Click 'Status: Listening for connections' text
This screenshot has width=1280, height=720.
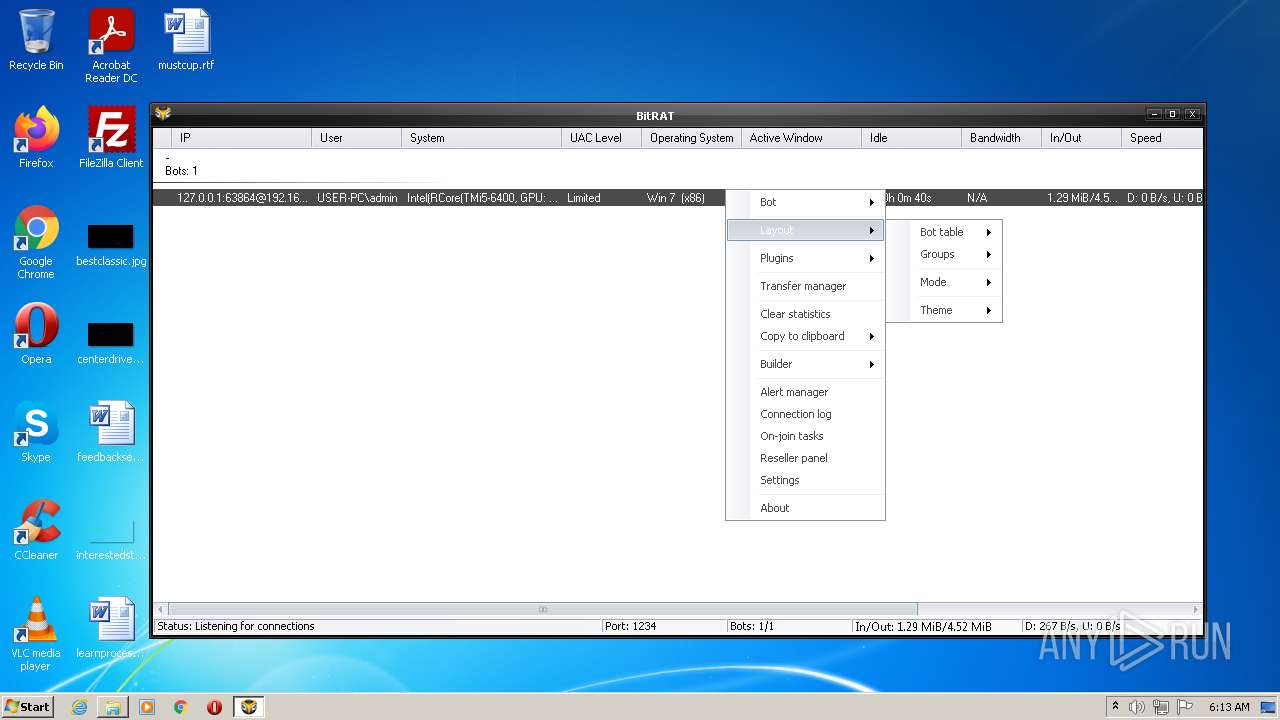[236, 626]
